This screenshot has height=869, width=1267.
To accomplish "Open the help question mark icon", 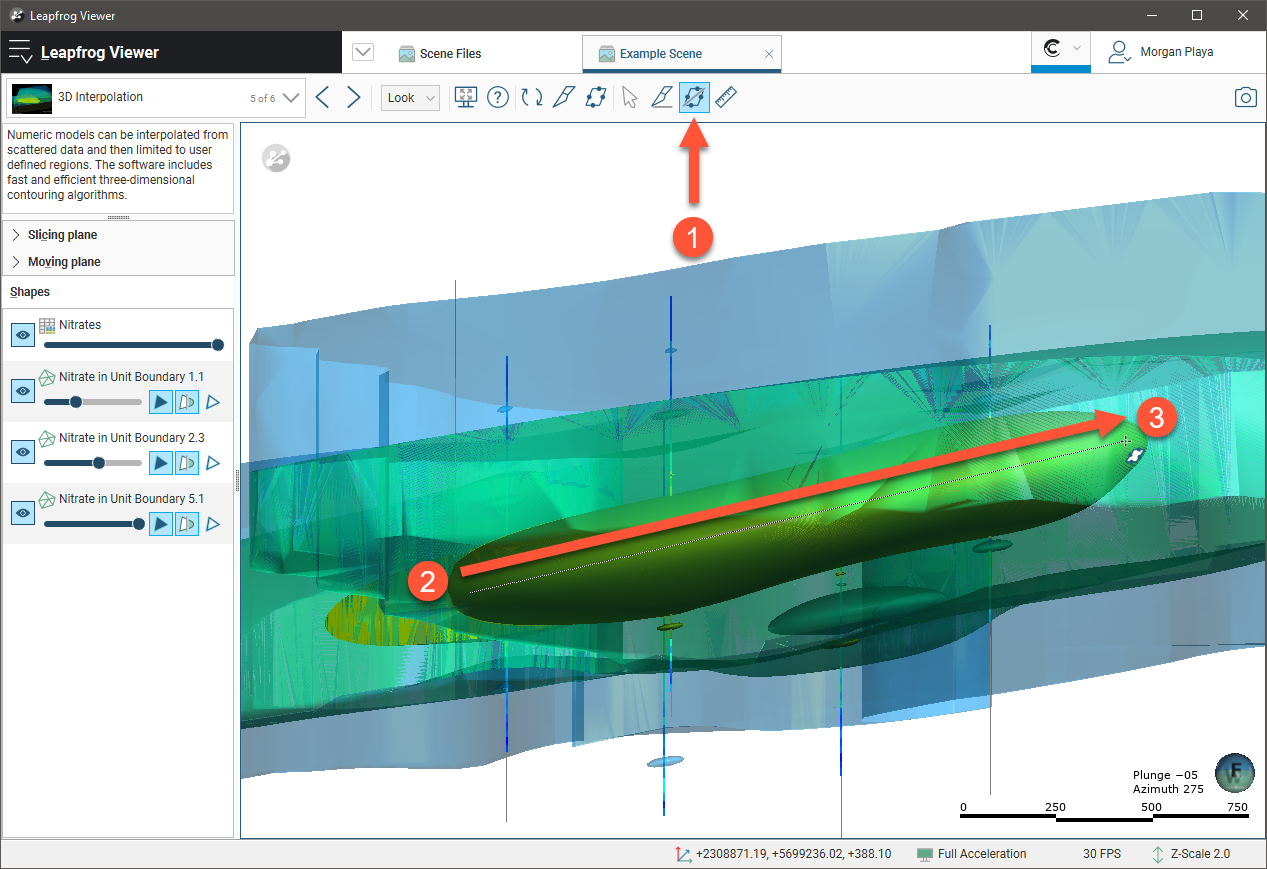I will click(x=498, y=97).
